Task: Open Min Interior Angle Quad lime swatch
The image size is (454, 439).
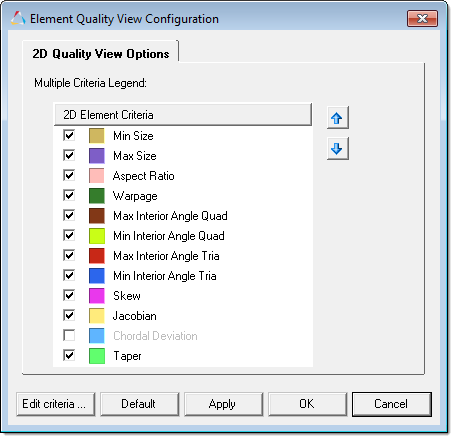Action: tap(97, 236)
